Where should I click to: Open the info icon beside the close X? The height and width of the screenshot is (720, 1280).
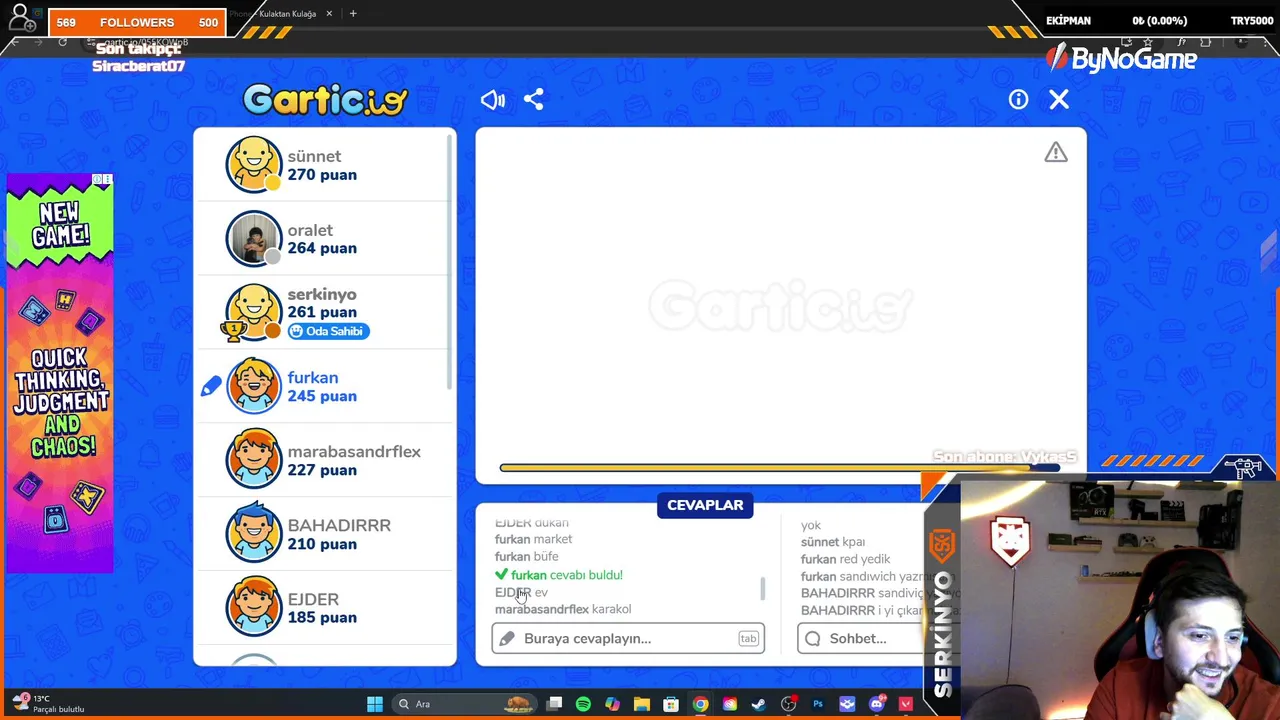pos(1018,99)
